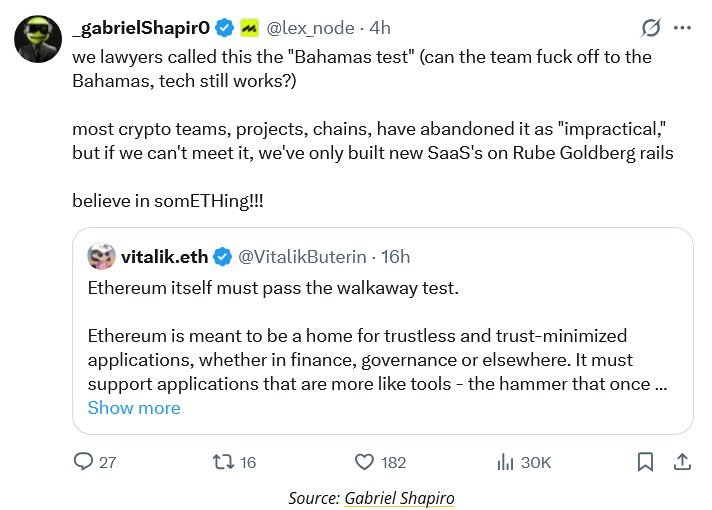The height and width of the screenshot is (510, 712).
Task: Bookmark this post
Action: point(645,462)
